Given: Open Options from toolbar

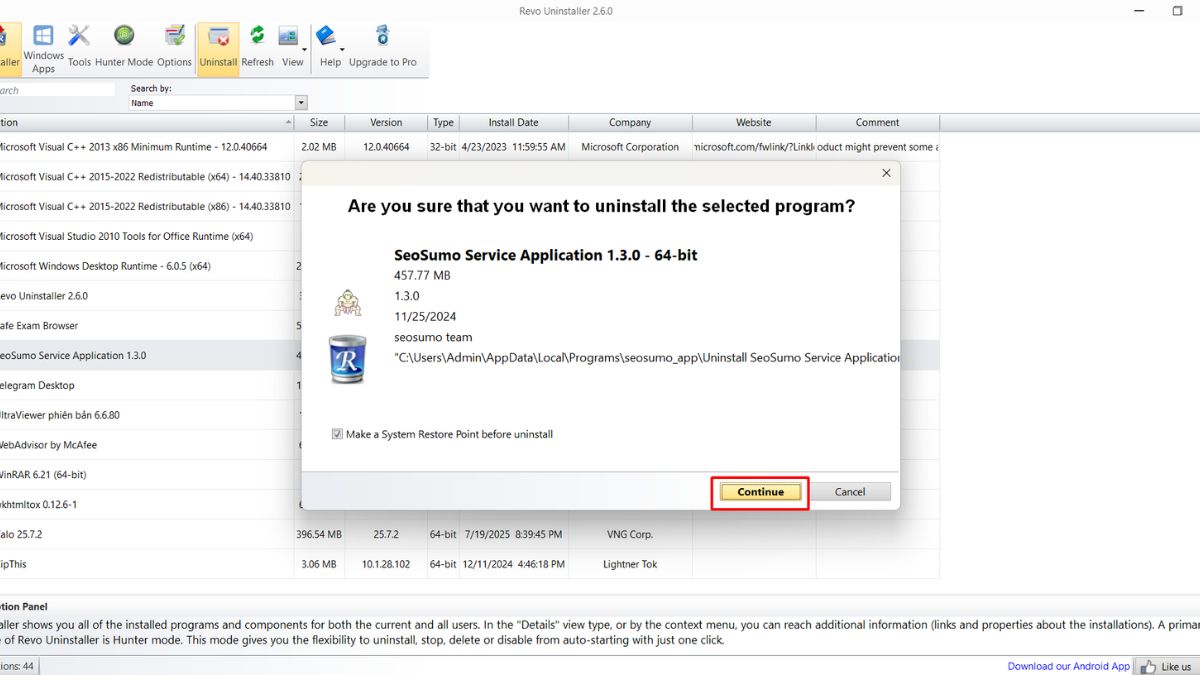Looking at the screenshot, I should [x=174, y=48].
